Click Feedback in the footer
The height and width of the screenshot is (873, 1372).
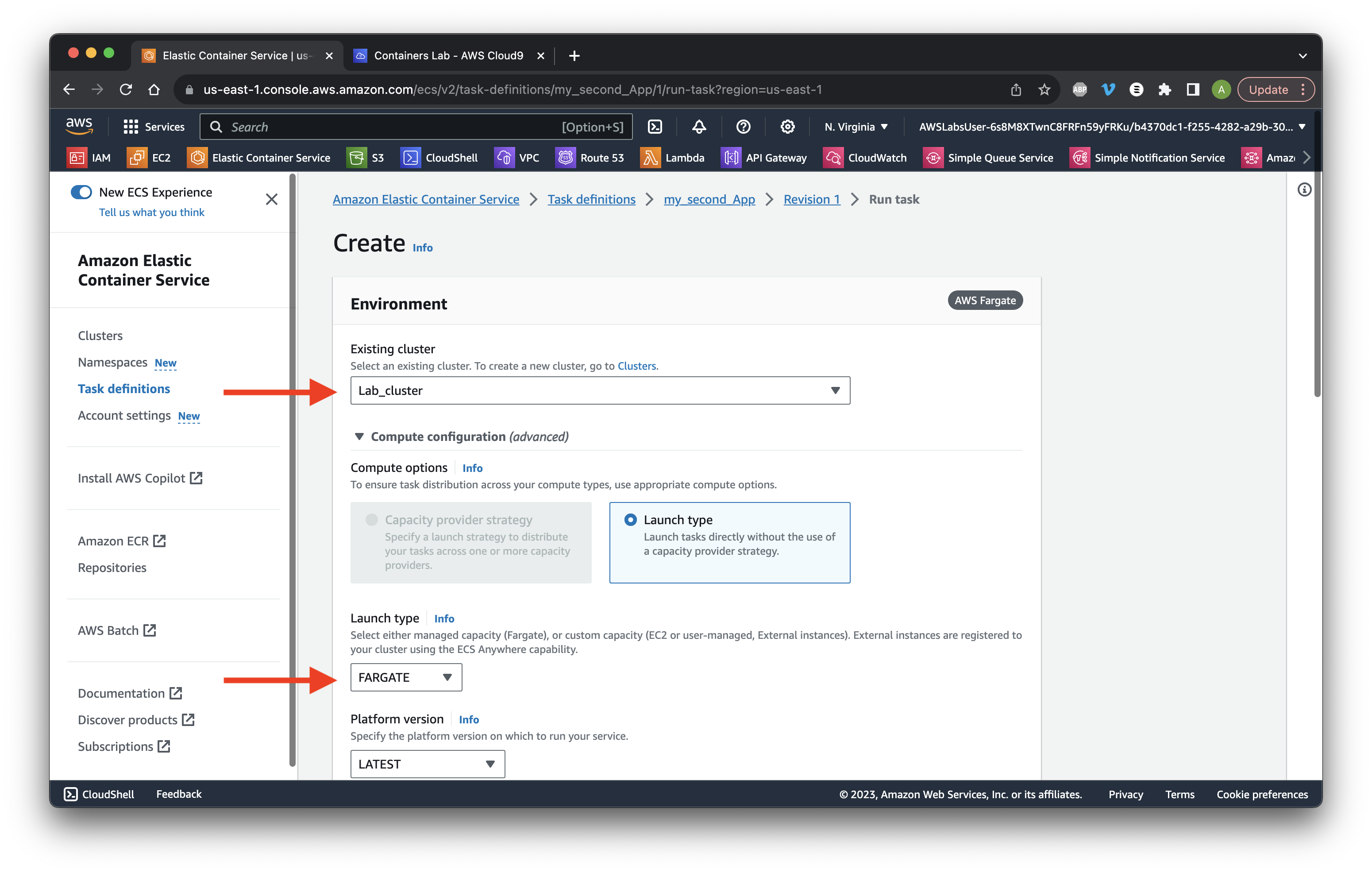point(179,794)
